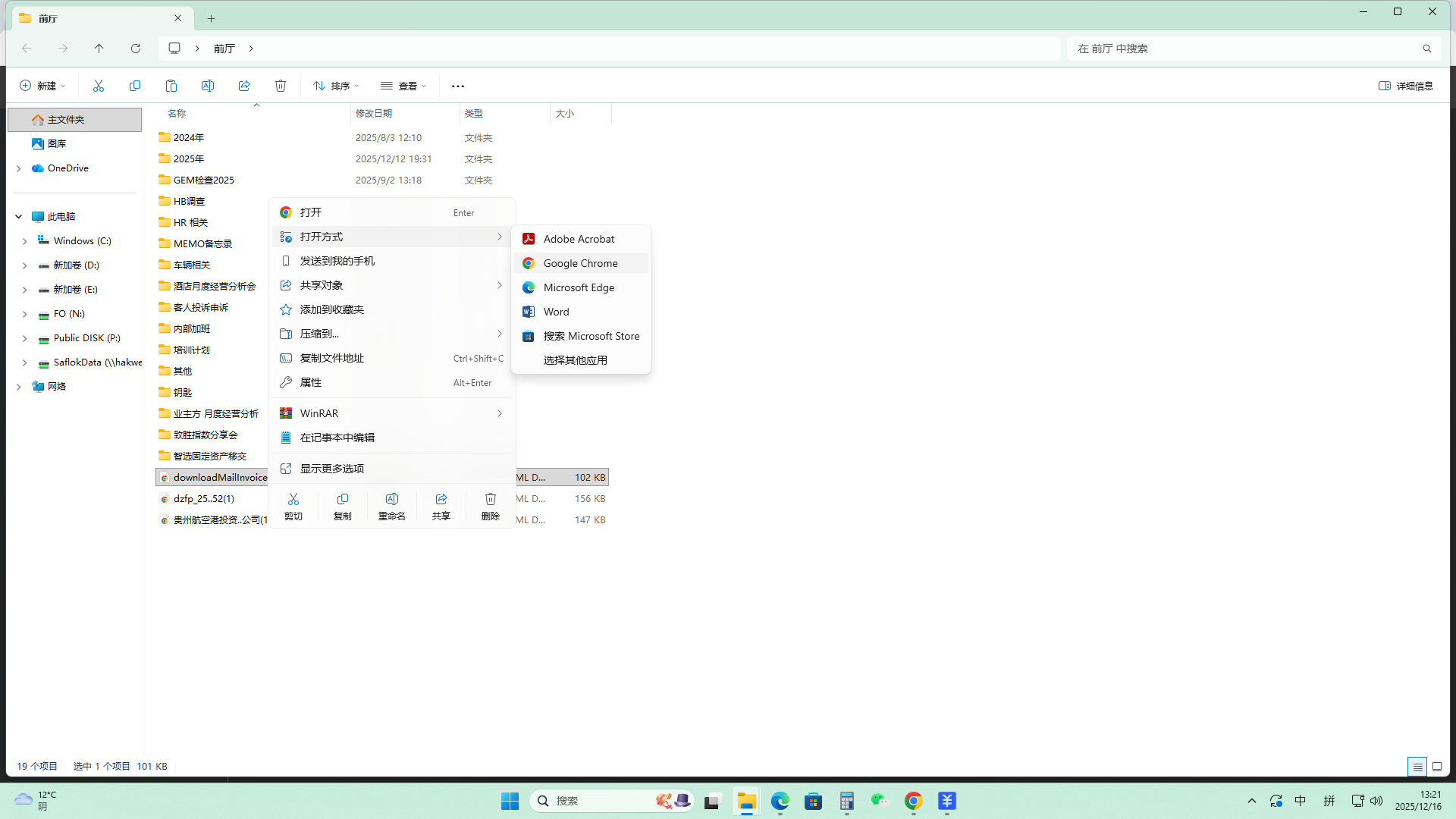Expand the Windows (C:) drive tree
1456x819 pixels.
24,241
